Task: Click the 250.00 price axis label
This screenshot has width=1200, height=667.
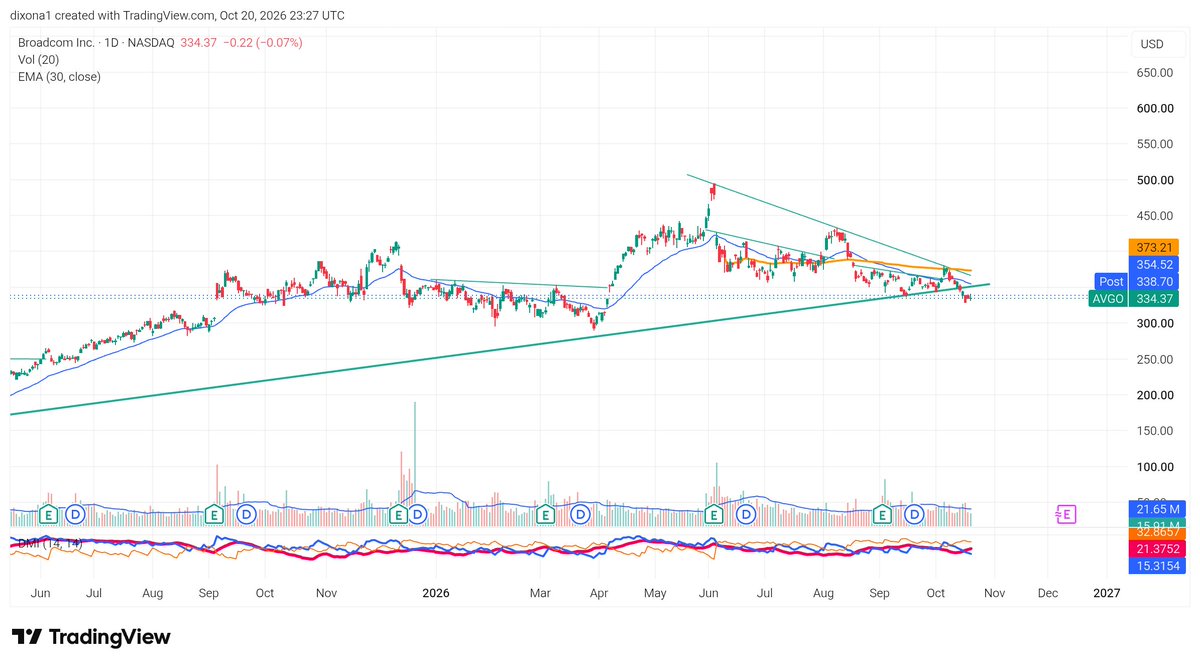Action: tap(1153, 359)
